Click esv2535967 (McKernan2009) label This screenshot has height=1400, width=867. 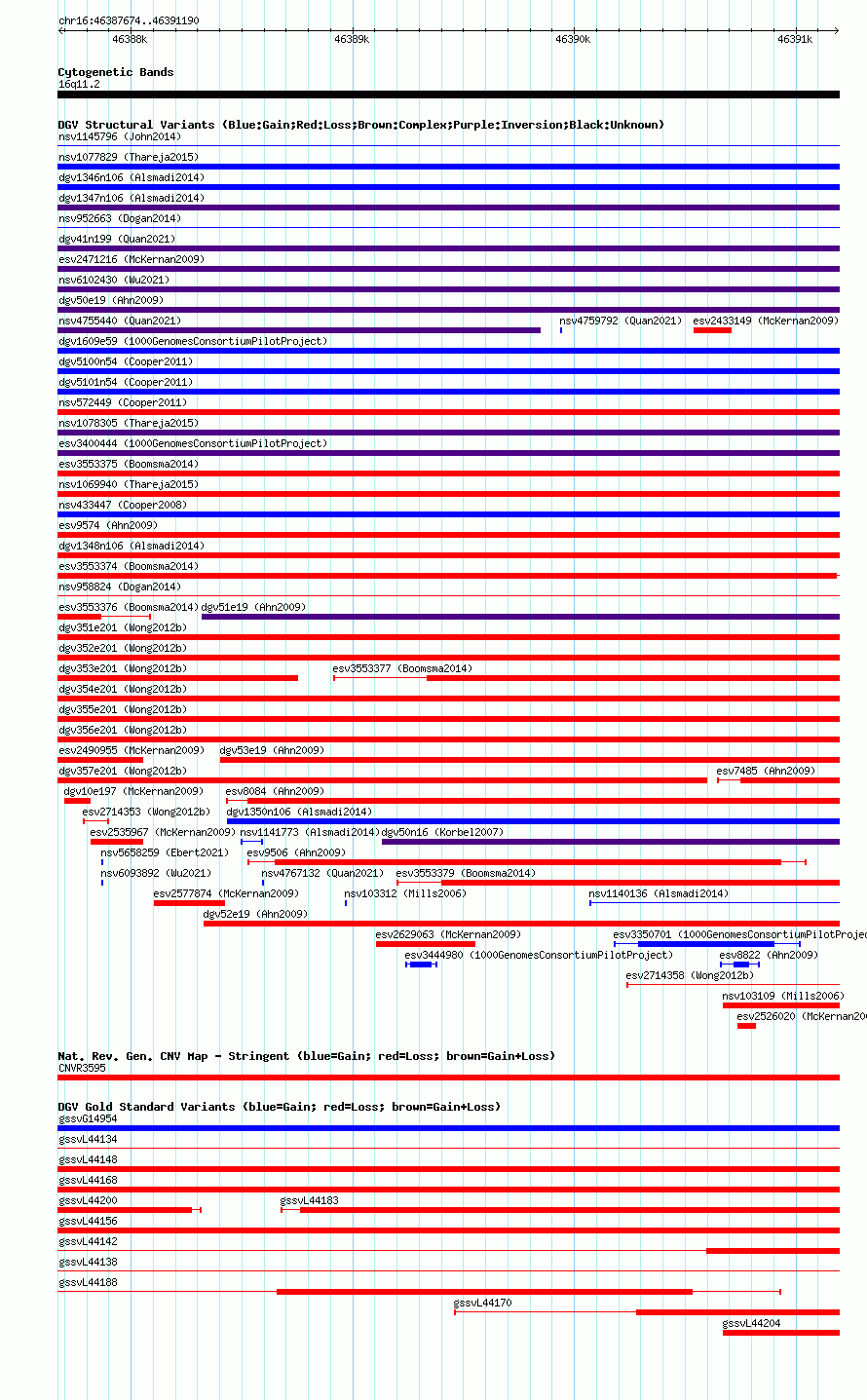click(x=163, y=832)
